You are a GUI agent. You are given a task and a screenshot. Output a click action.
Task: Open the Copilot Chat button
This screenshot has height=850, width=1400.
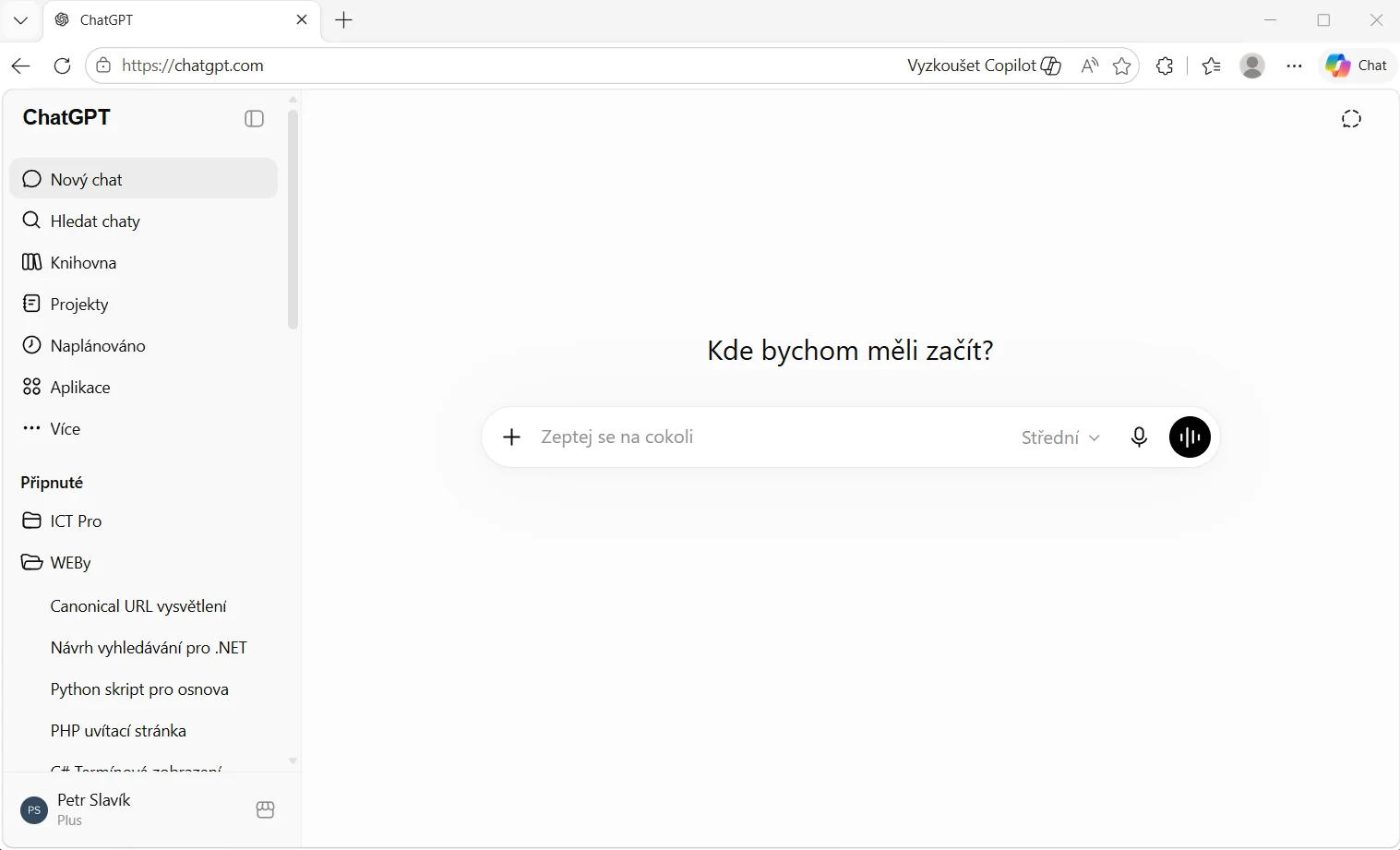tap(1357, 66)
